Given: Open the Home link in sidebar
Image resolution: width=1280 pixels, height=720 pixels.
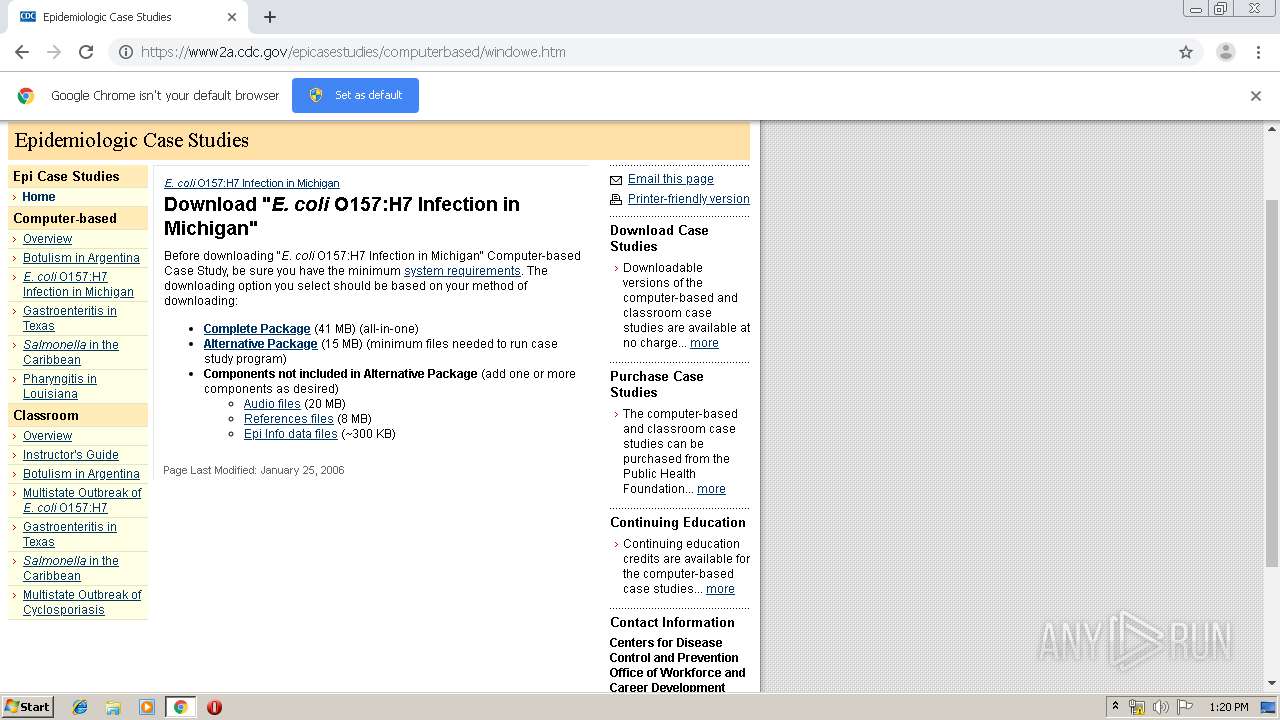Looking at the screenshot, I should pos(39,197).
